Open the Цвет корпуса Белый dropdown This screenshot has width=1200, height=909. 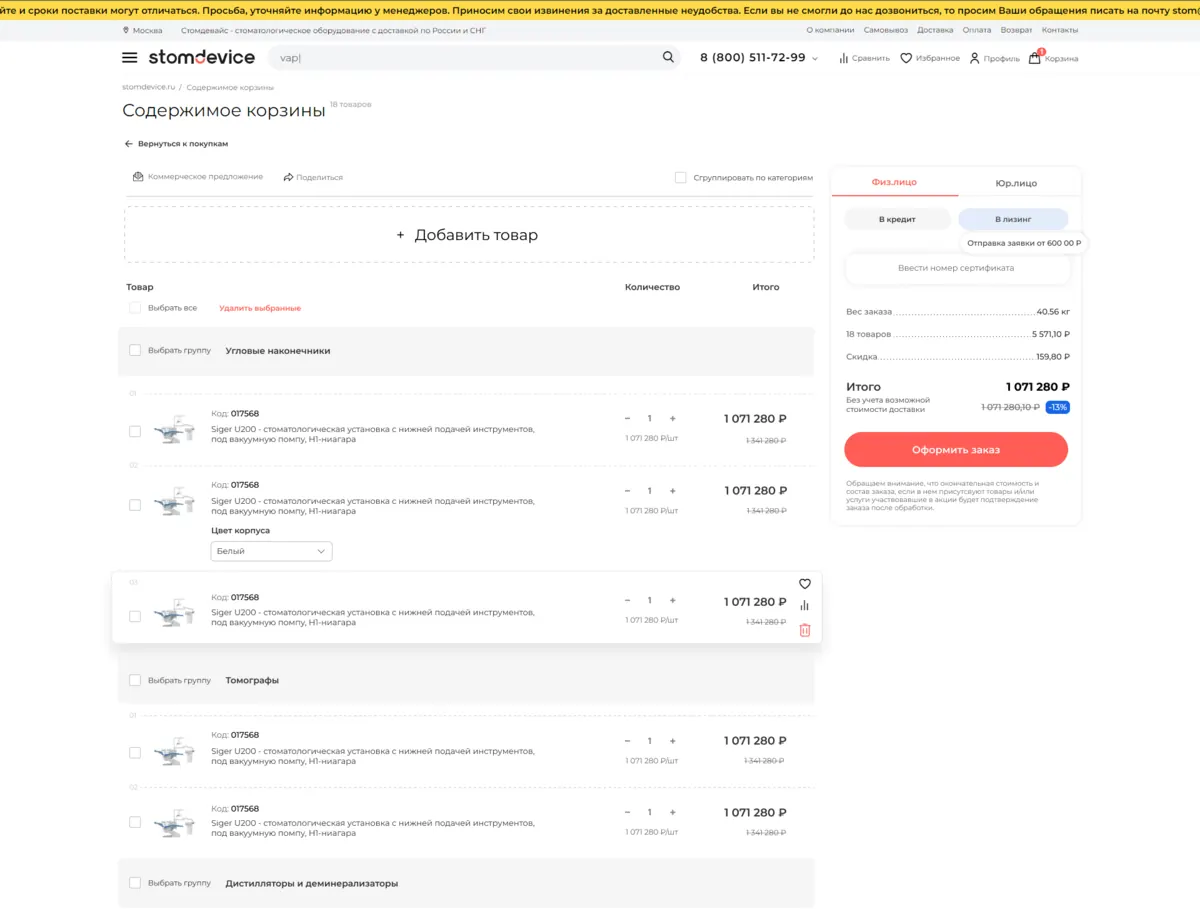(271, 551)
